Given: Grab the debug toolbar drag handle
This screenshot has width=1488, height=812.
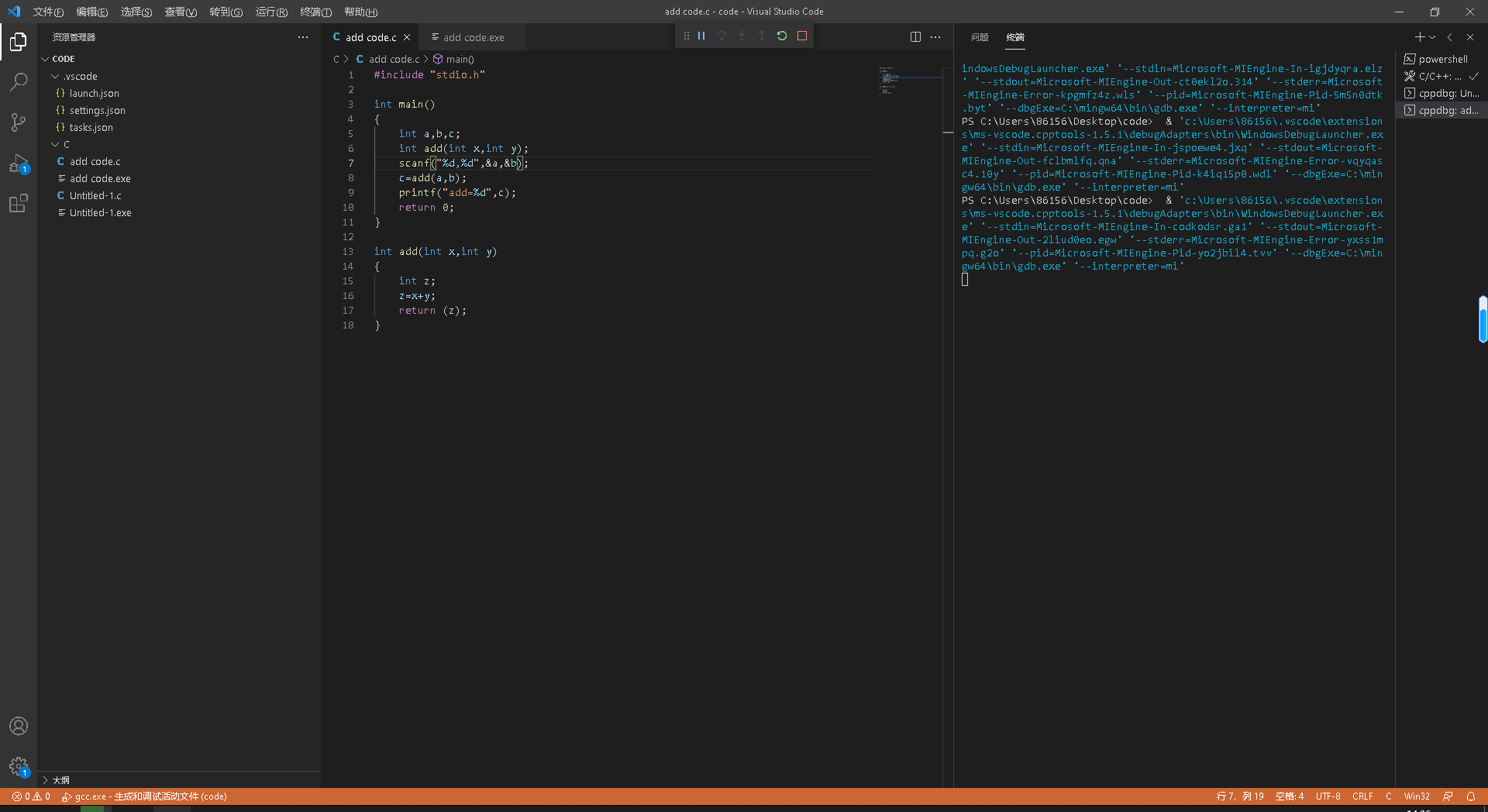Looking at the screenshot, I should 686,36.
